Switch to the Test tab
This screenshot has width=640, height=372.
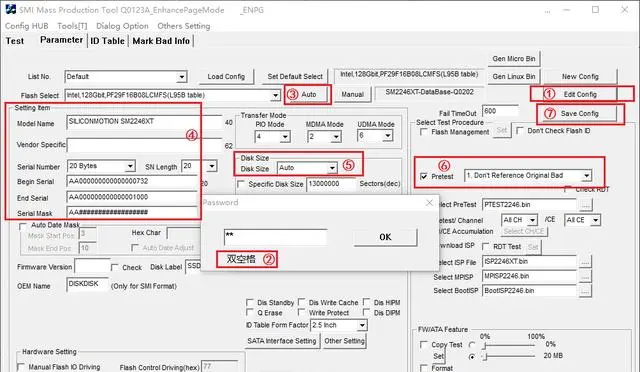(x=15, y=41)
